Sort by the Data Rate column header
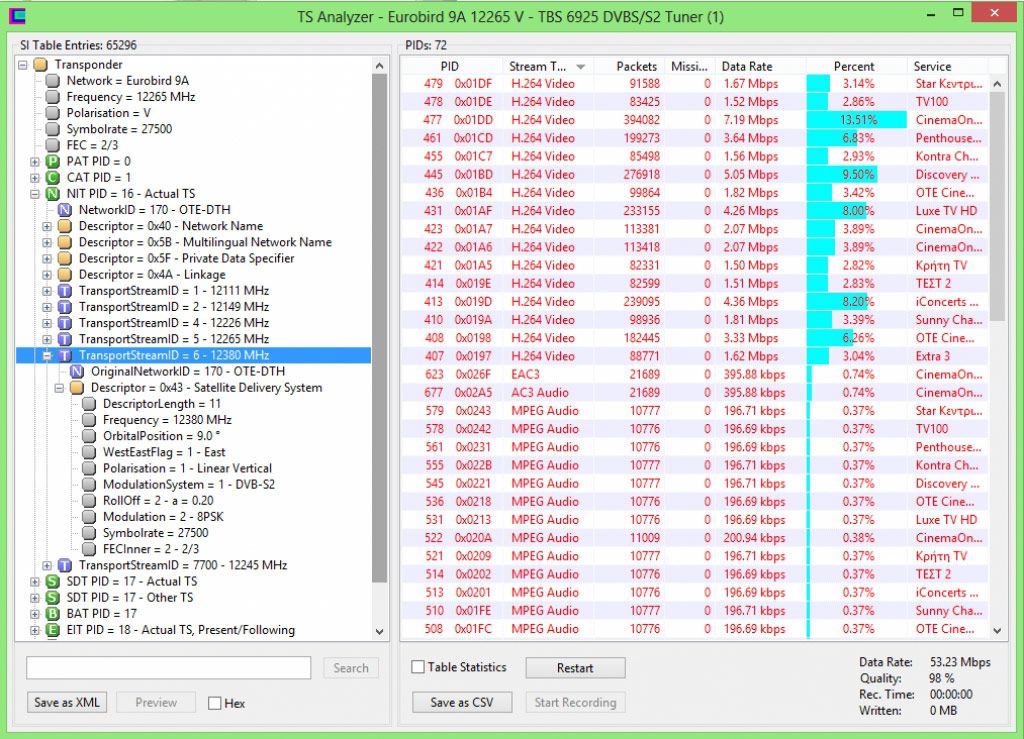Image resolution: width=1024 pixels, height=739 pixels. [760, 66]
